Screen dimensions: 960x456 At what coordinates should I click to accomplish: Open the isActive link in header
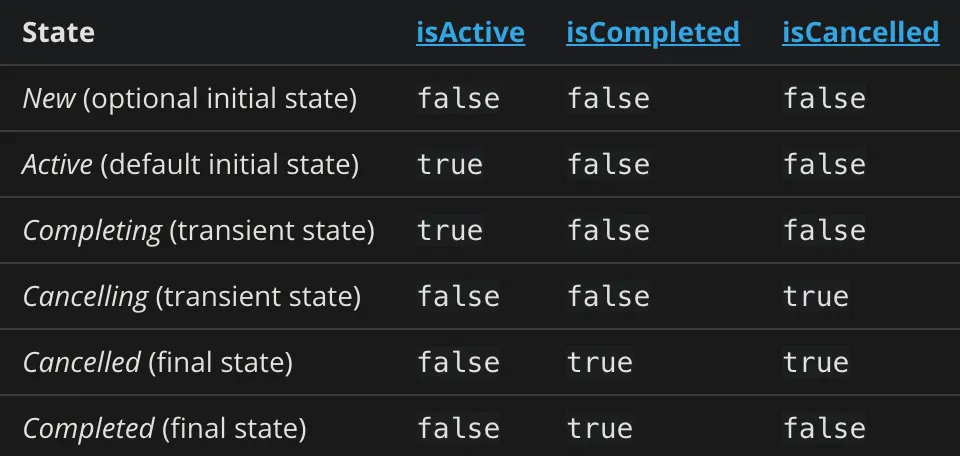(x=470, y=32)
